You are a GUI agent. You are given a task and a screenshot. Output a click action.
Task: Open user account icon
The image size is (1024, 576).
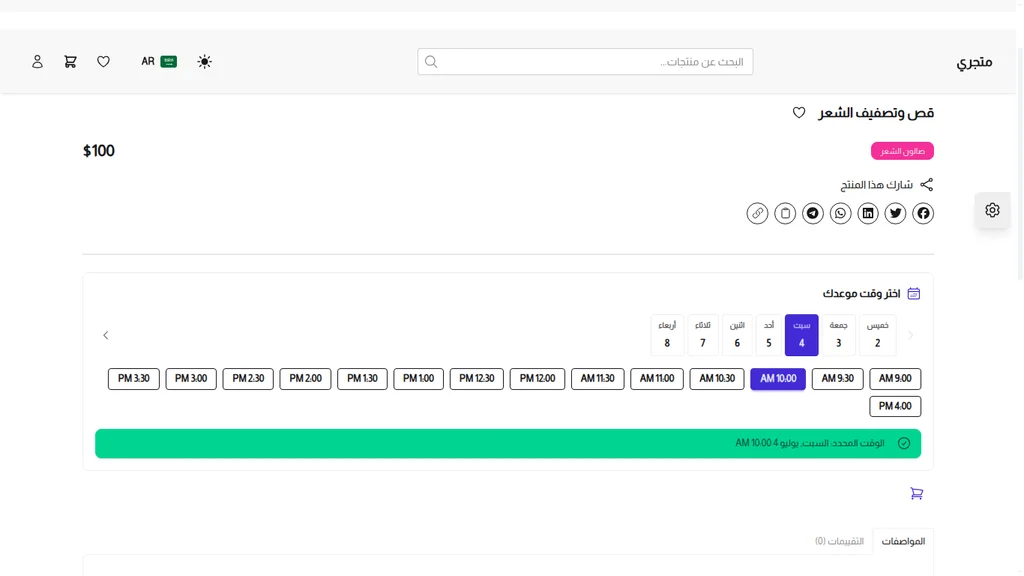37,61
